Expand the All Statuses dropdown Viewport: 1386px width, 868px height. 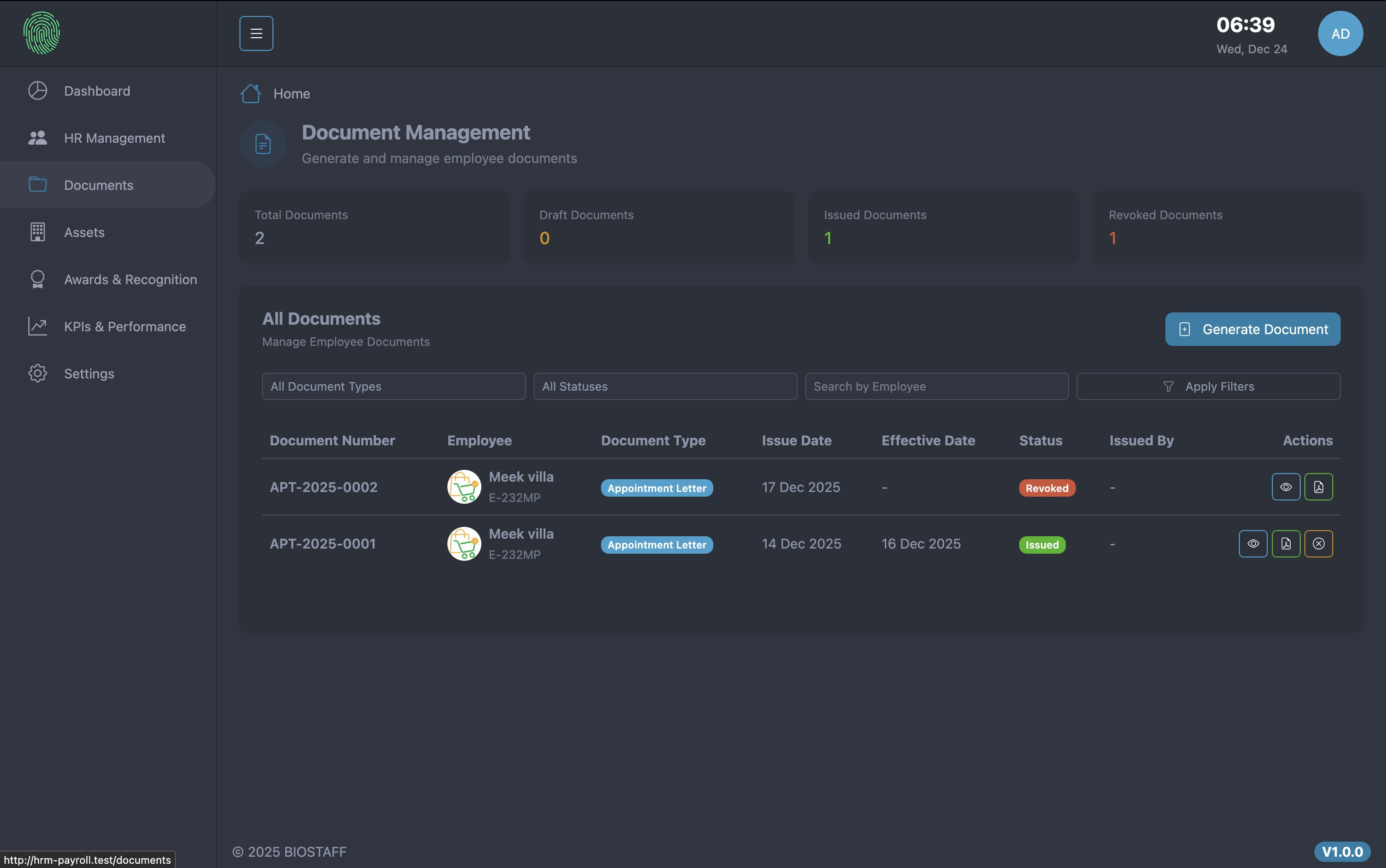[665, 386]
